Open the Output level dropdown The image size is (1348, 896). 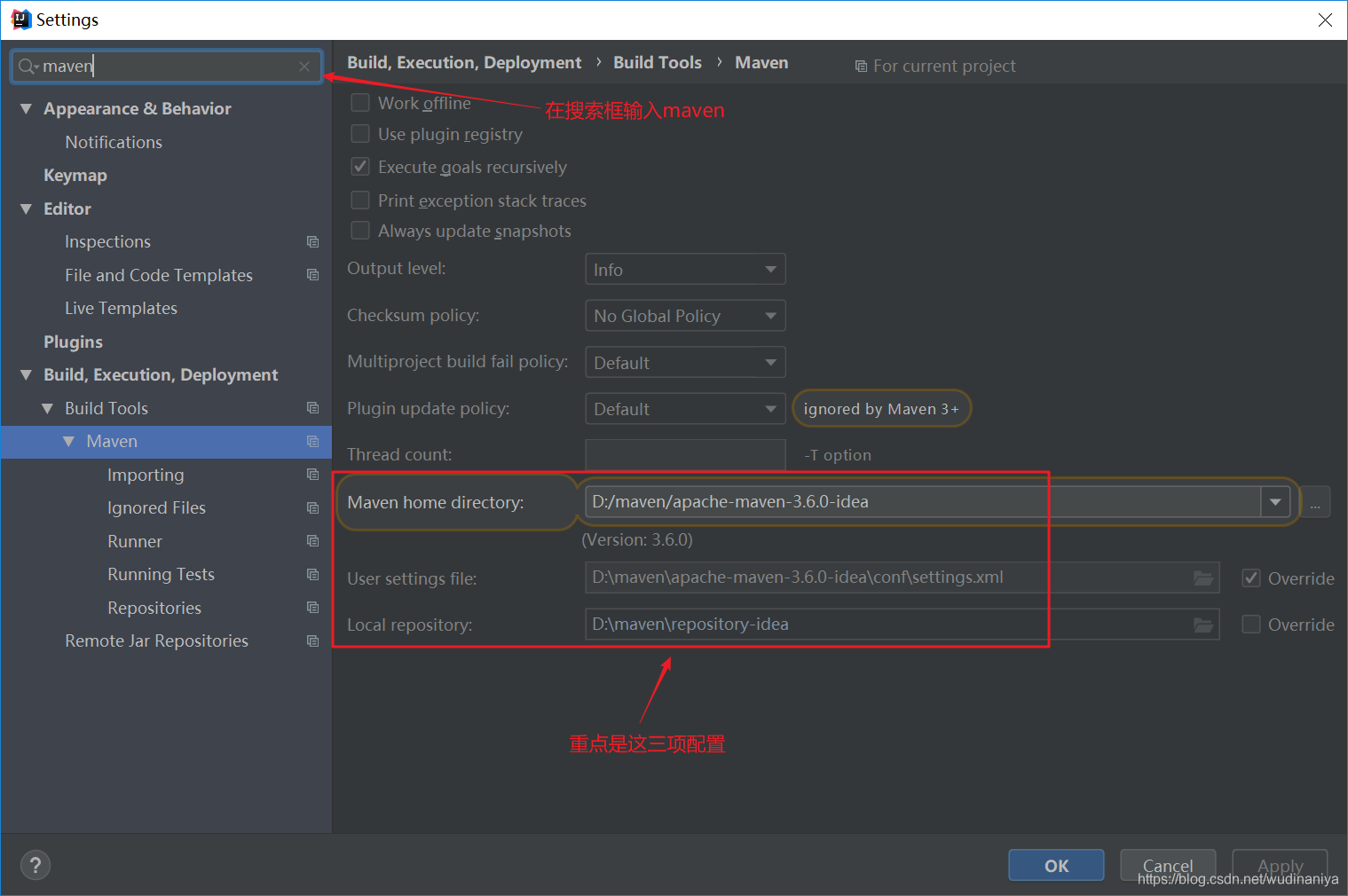coord(685,270)
